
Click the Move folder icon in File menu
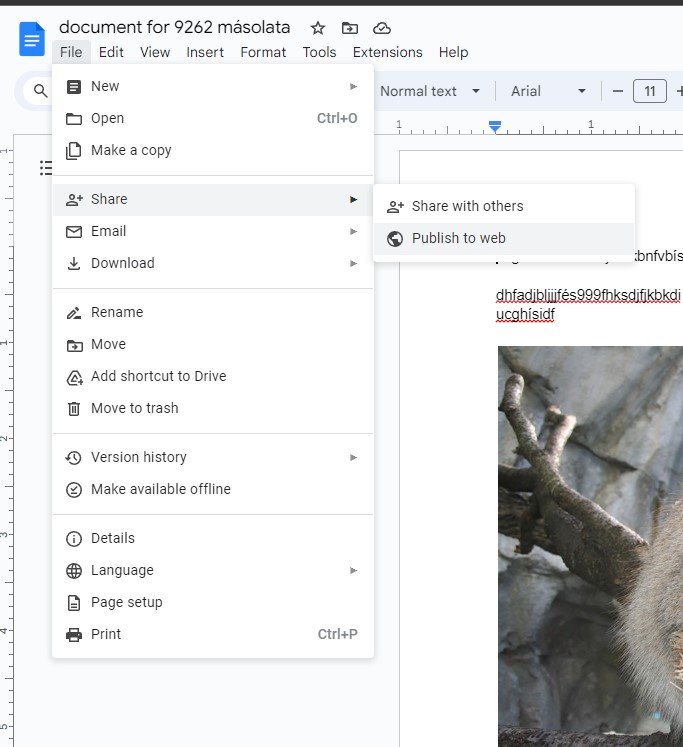click(74, 345)
